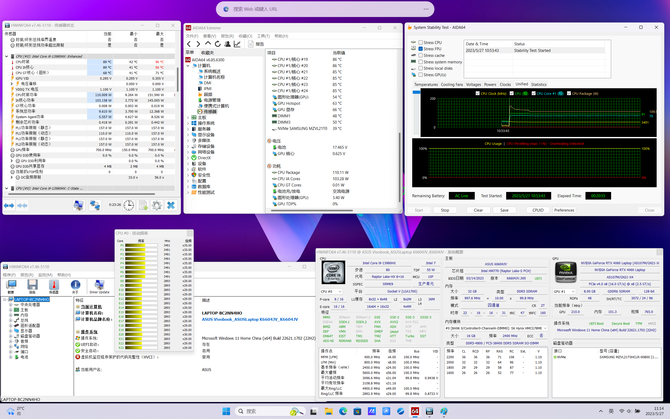Open the CPU #0 dropdown in HWiNFO summary

[331, 291]
